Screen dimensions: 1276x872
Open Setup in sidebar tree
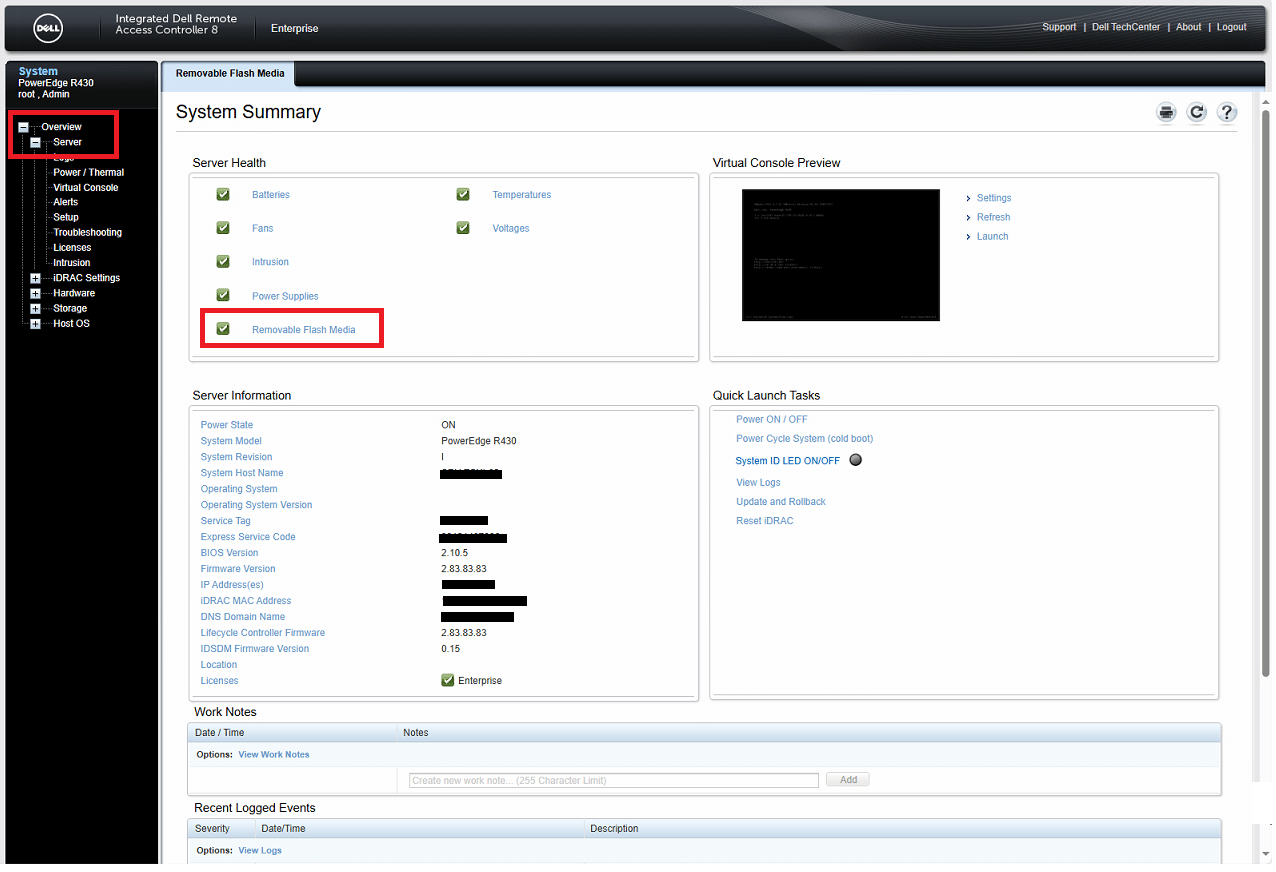(x=66, y=217)
